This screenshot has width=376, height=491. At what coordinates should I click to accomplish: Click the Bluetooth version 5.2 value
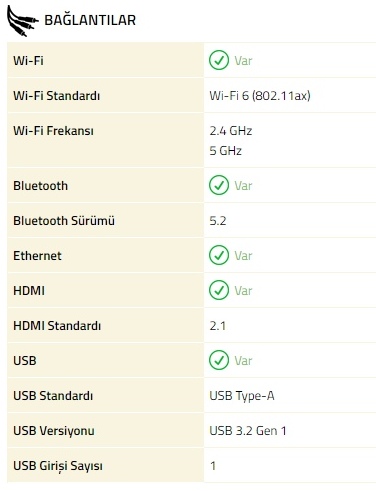click(218, 221)
